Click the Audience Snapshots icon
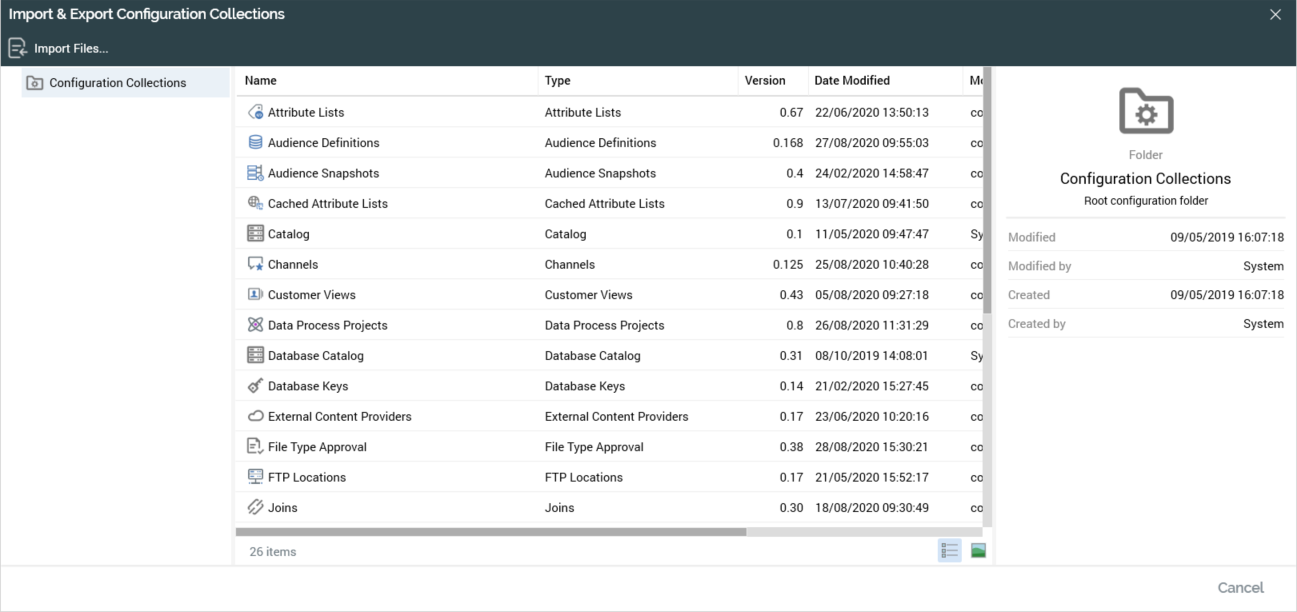 point(255,173)
